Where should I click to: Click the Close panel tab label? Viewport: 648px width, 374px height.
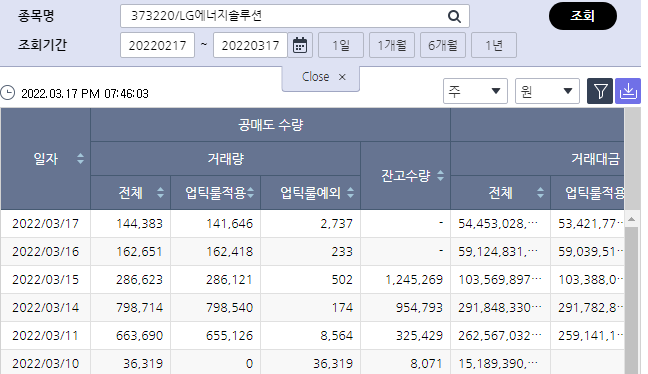tap(315, 77)
